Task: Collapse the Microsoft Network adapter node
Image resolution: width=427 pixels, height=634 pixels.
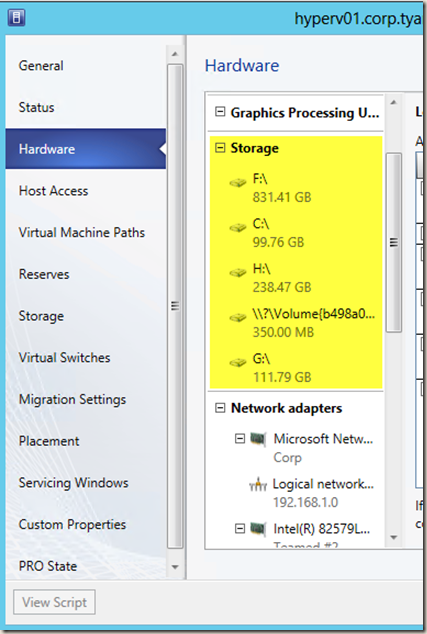Action: pyautogui.click(x=240, y=438)
